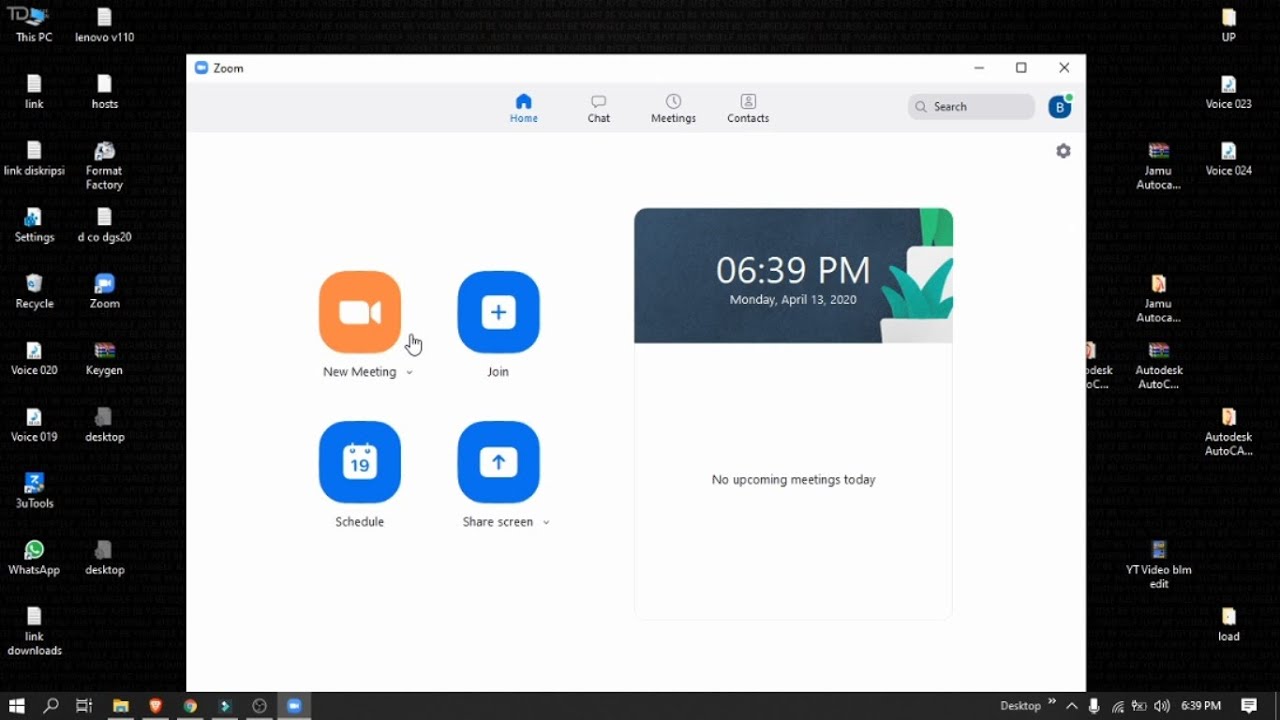Open the profile avatar menu

coord(1060,107)
